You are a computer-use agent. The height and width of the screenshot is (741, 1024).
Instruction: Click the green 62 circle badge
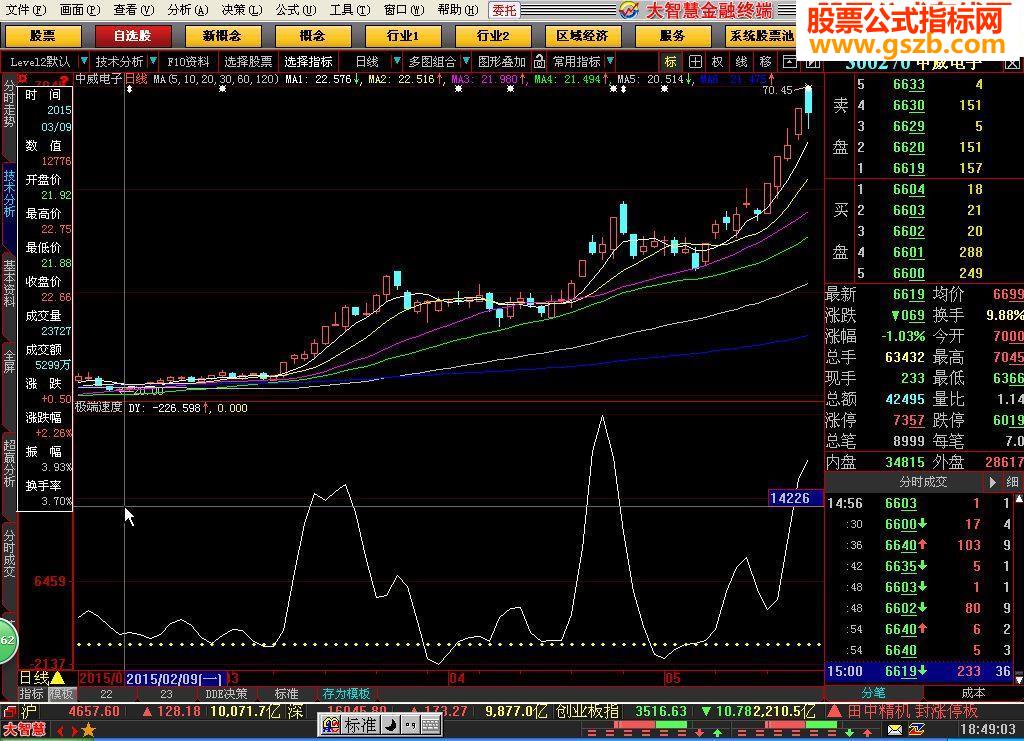pos(7,640)
